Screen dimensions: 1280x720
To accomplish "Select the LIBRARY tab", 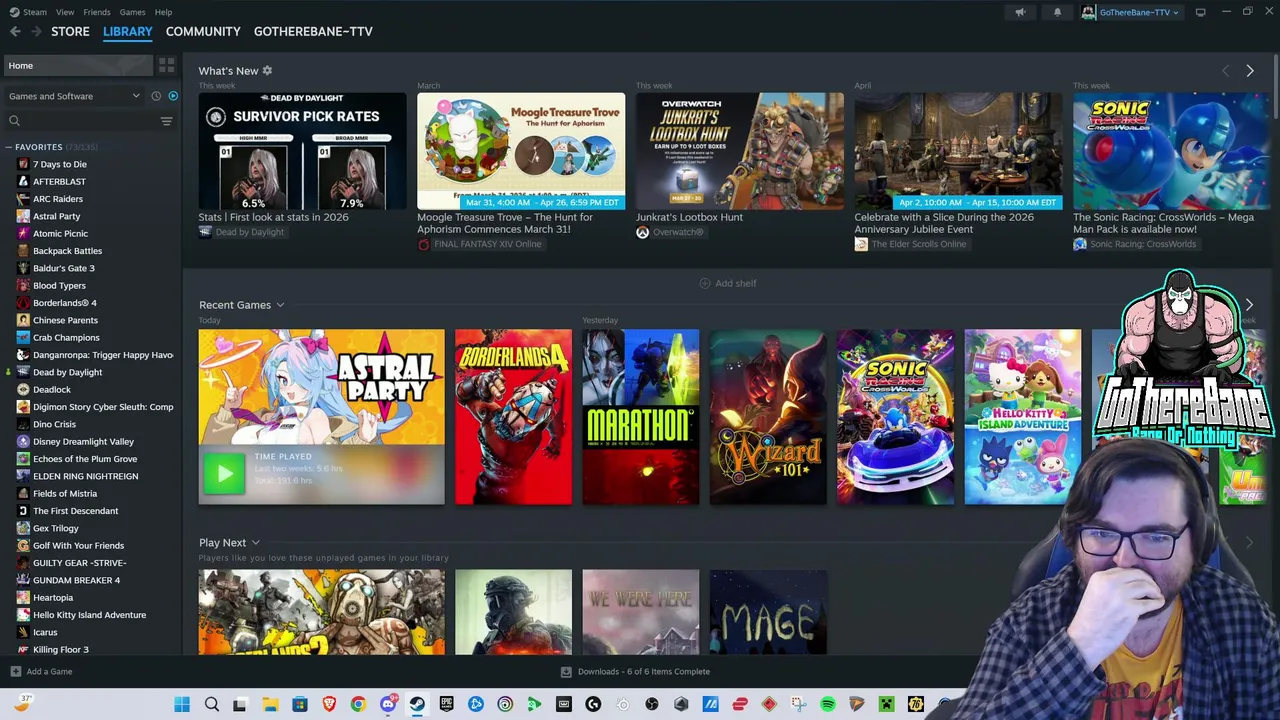I will click(128, 31).
